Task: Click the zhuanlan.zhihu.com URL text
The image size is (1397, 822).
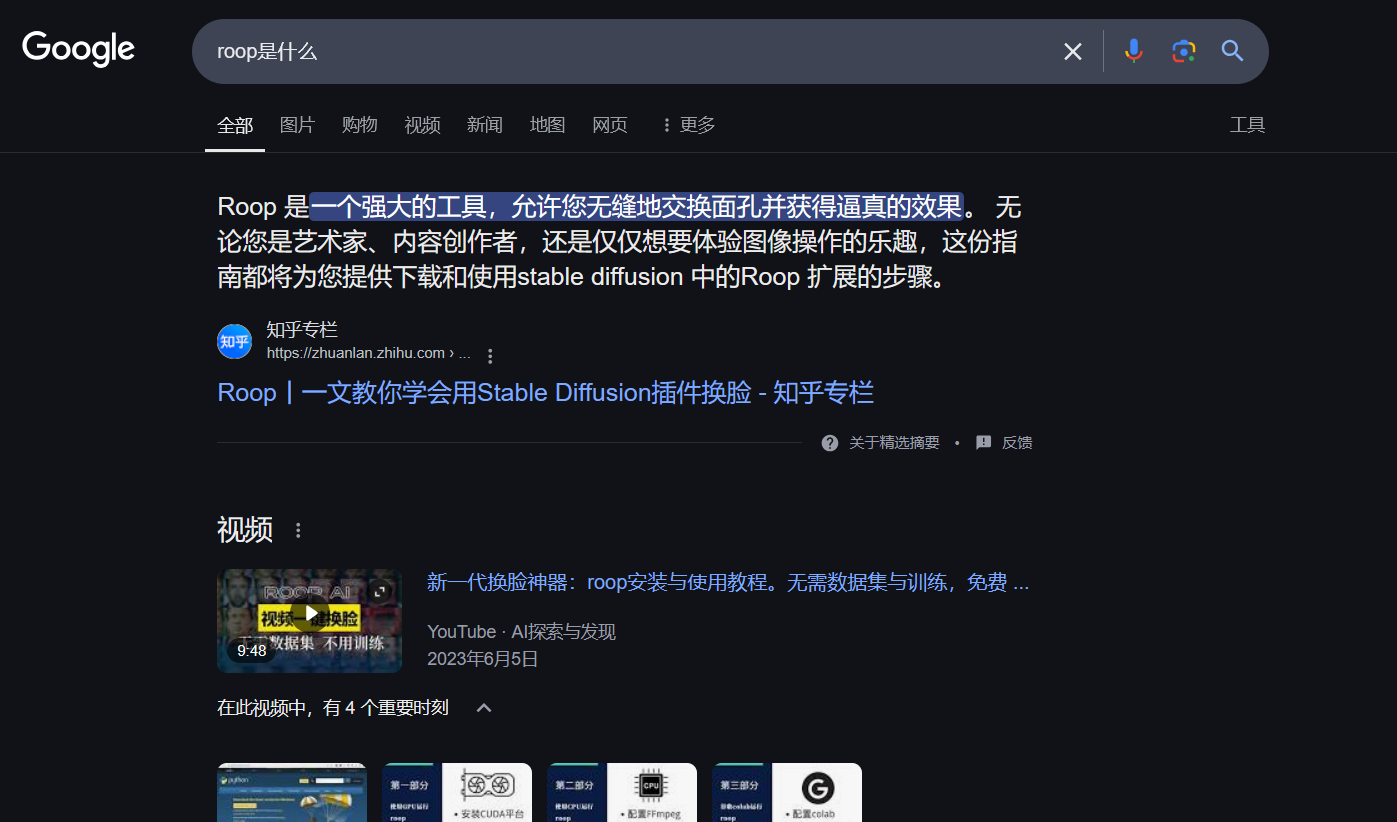Action: tap(366, 353)
